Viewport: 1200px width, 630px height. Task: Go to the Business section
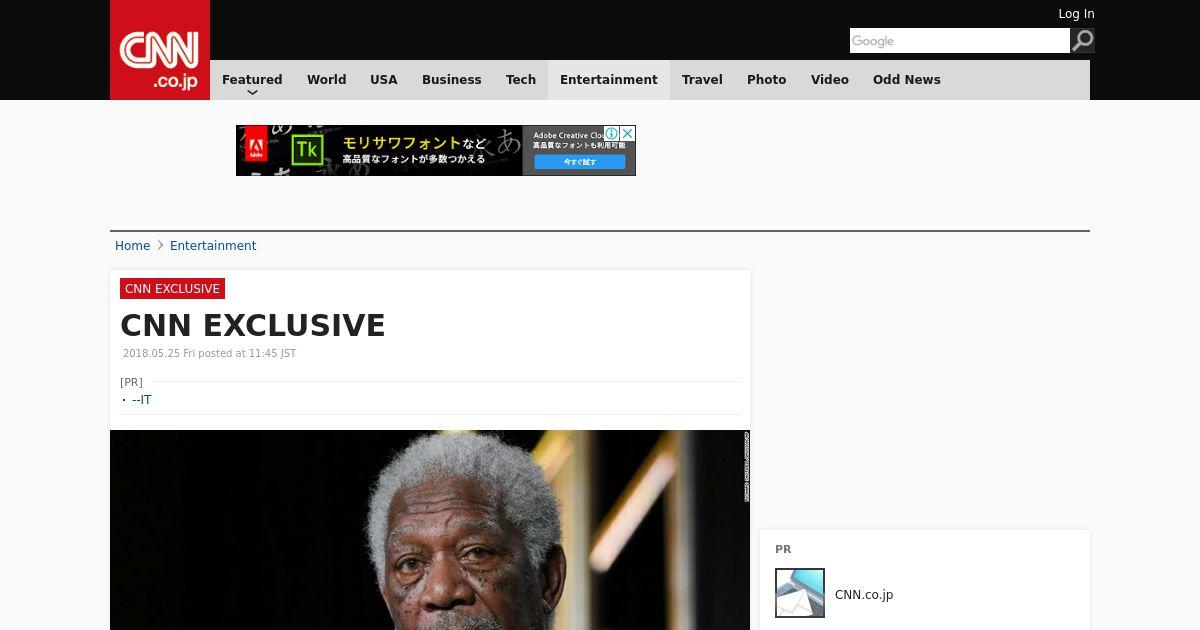tap(452, 80)
